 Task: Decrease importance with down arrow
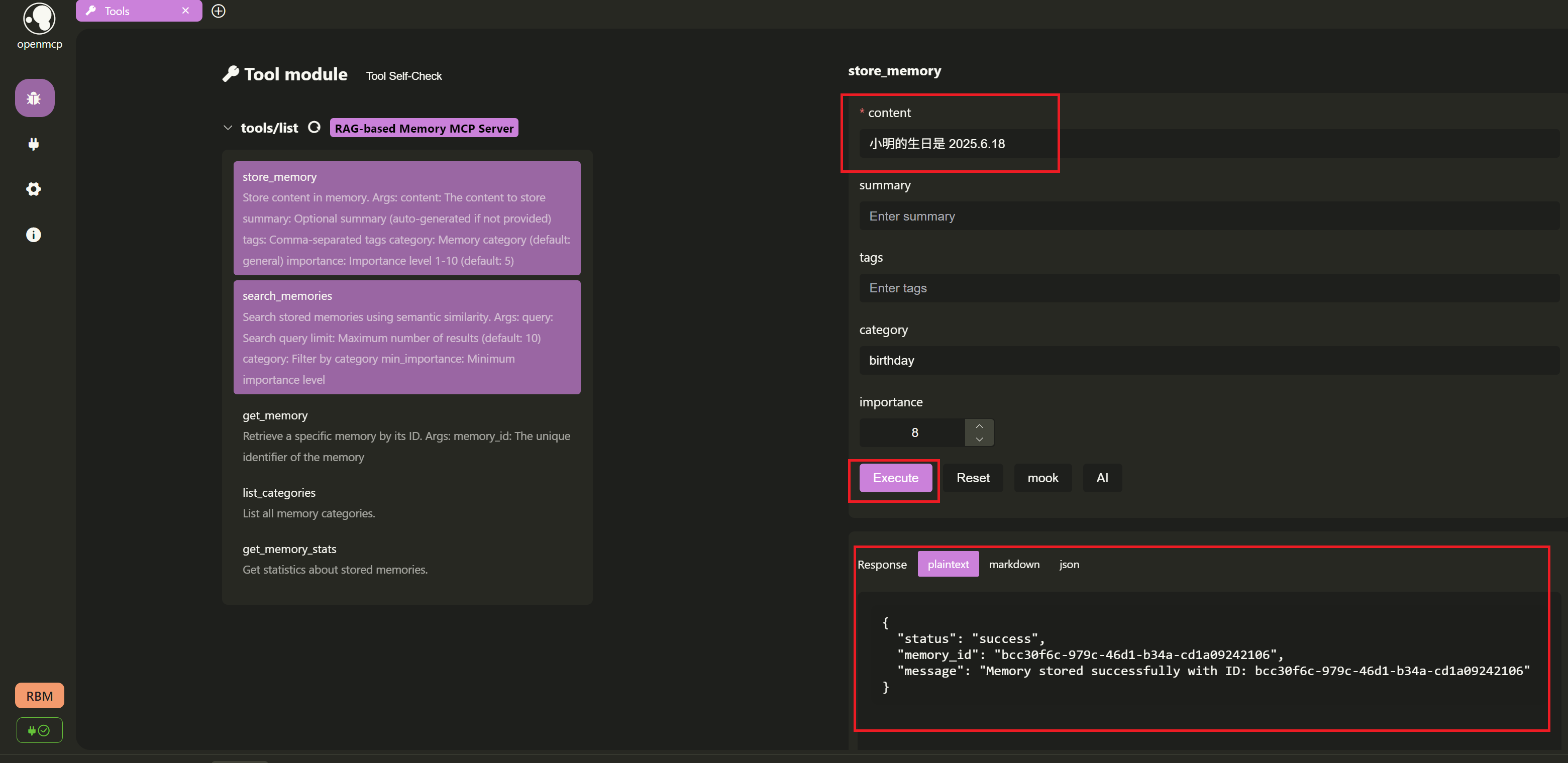click(x=979, y=440)
